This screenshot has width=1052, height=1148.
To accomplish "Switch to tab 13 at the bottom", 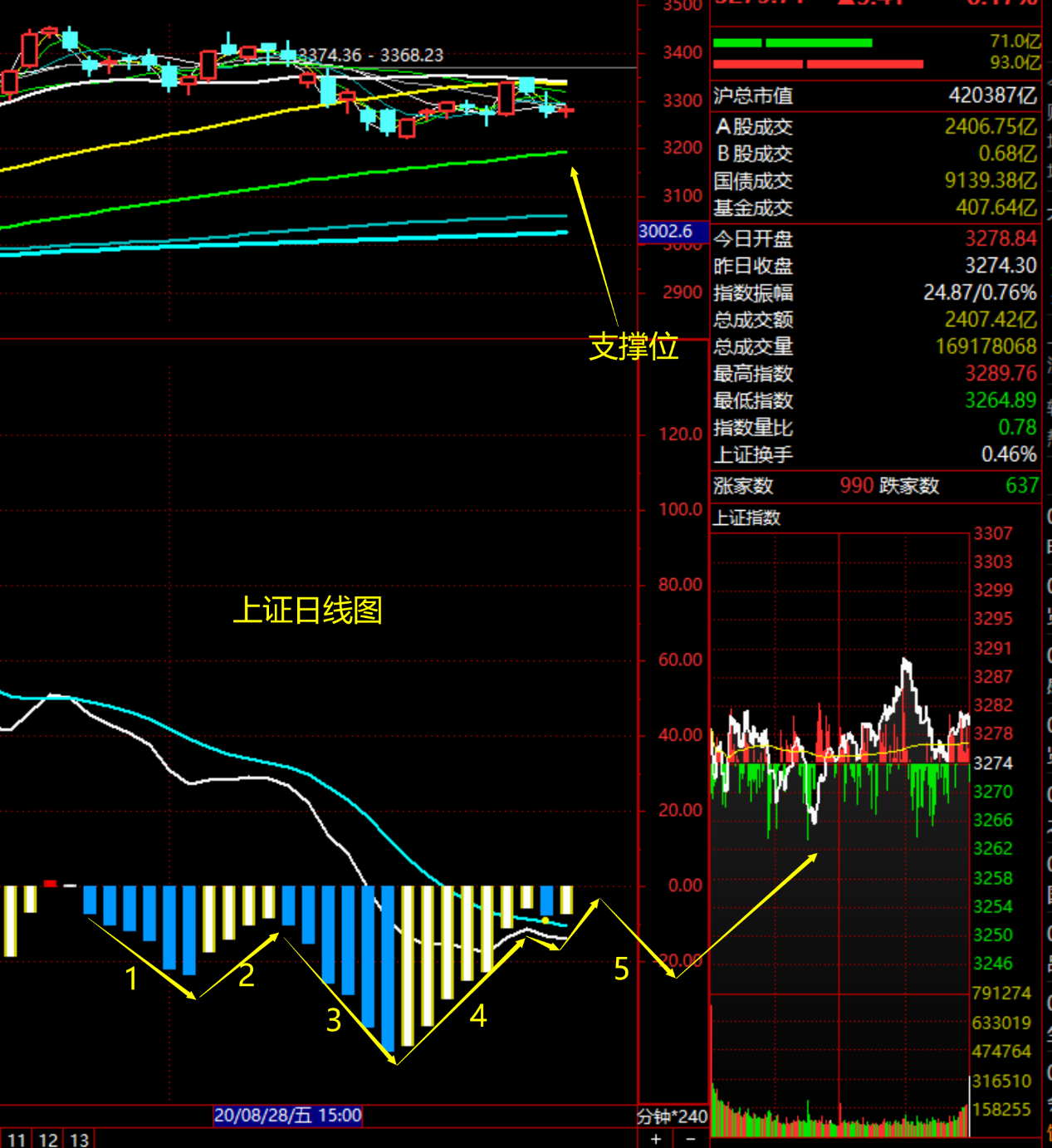I will coord(80,1139).
